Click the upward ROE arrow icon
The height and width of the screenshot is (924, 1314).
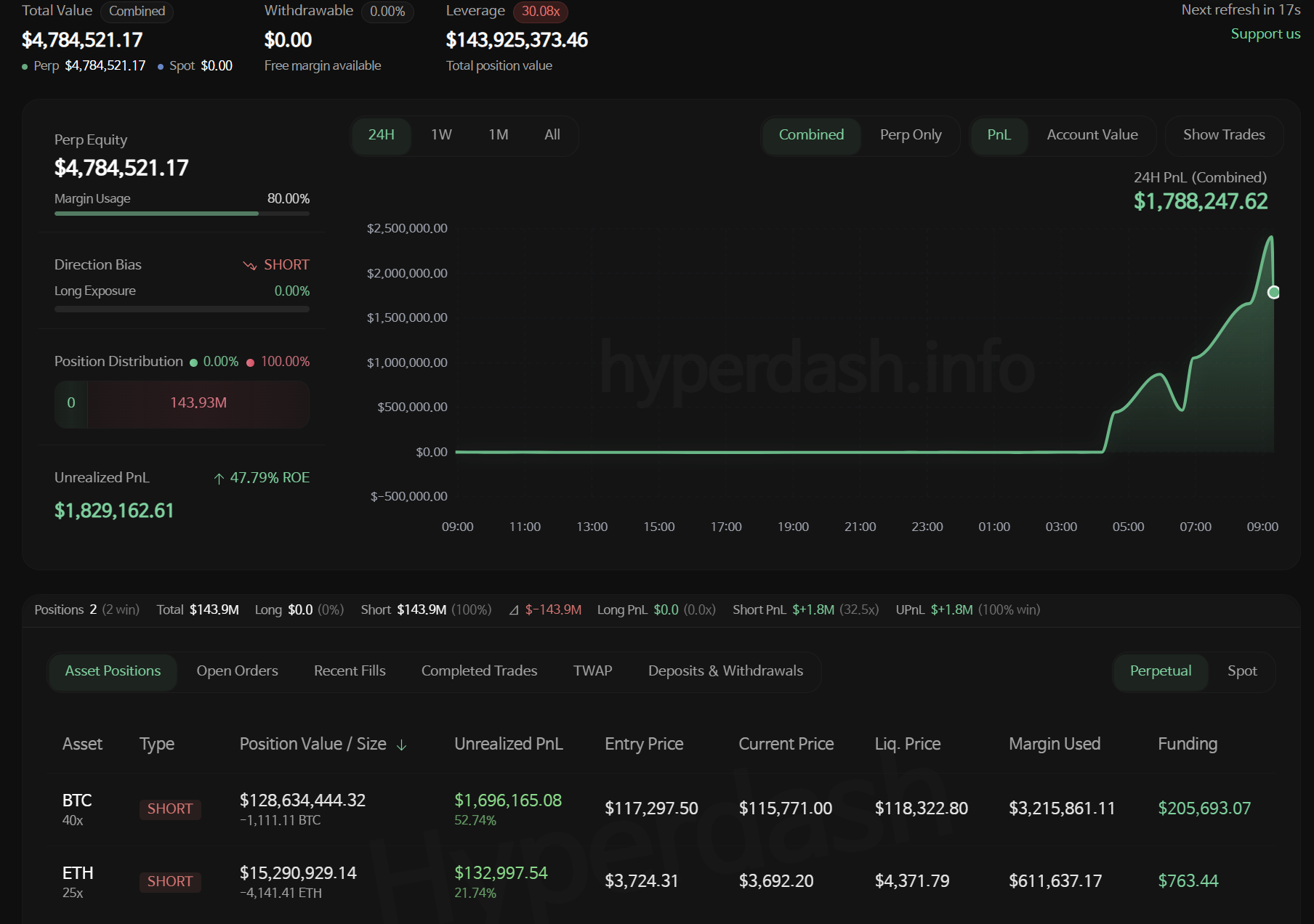pyautogui.click(x=219, y=478)
